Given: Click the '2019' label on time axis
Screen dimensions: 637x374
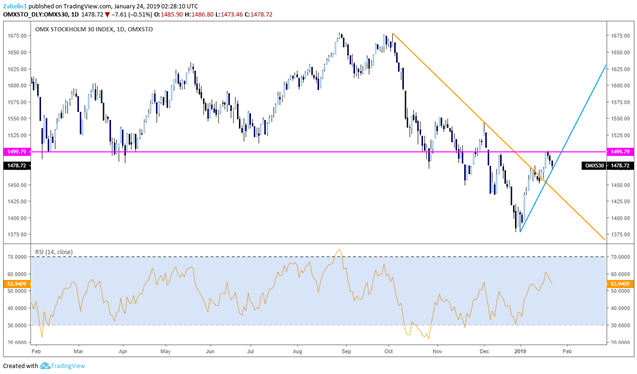Looking at the screenshot, I should pos(520,351).
